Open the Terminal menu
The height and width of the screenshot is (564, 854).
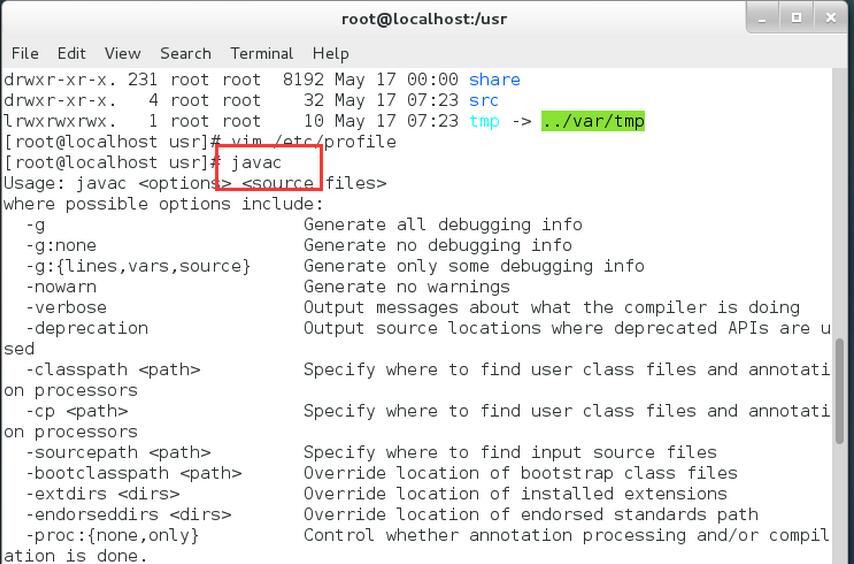point(261,53)
